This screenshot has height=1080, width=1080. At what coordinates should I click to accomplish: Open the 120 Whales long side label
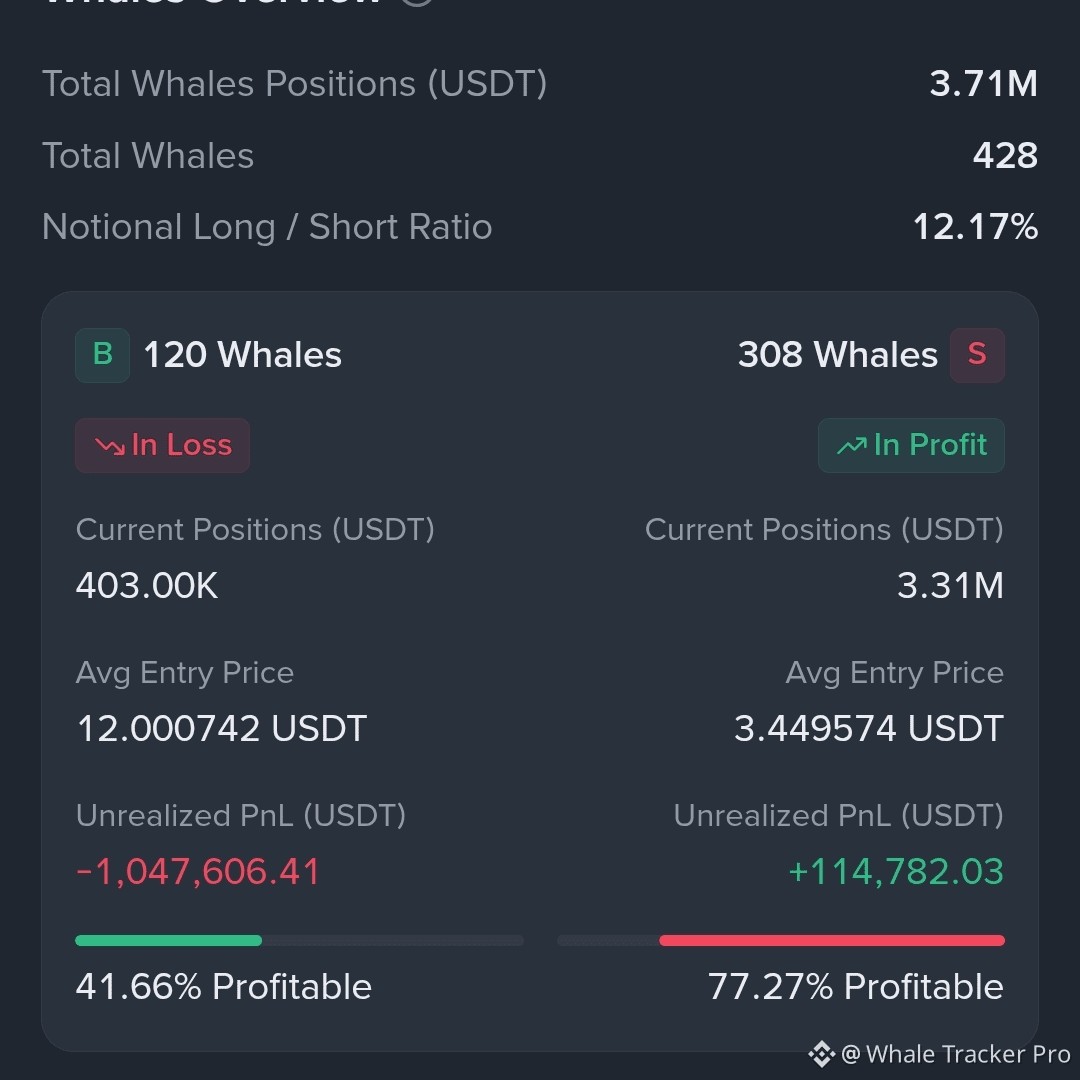coord(242,355)
